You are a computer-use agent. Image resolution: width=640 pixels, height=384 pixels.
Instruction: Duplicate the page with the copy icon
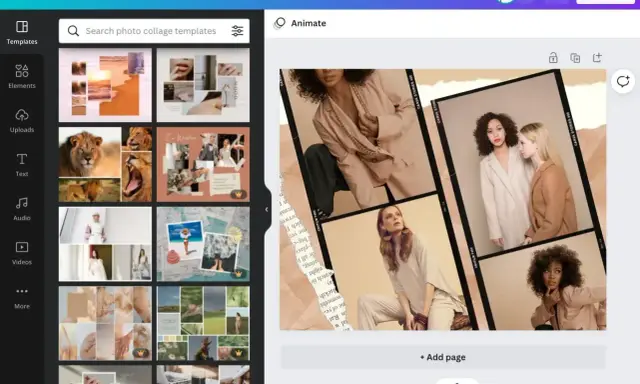tap(575, 58)
